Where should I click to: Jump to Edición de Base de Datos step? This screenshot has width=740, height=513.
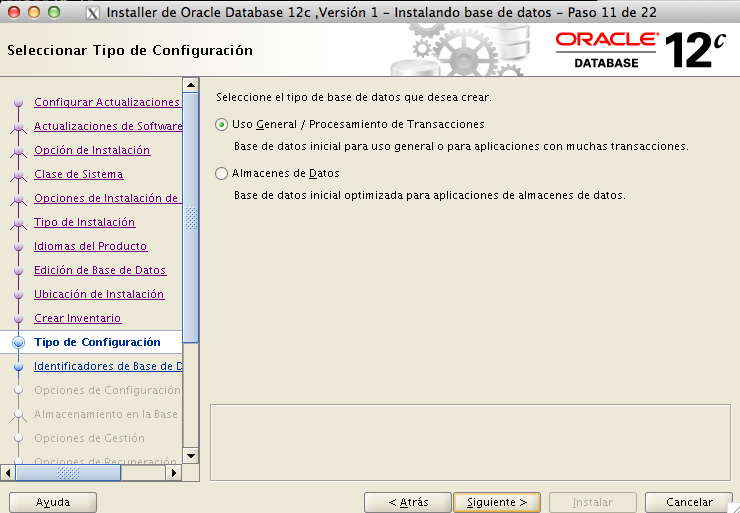tap(100, 270)
